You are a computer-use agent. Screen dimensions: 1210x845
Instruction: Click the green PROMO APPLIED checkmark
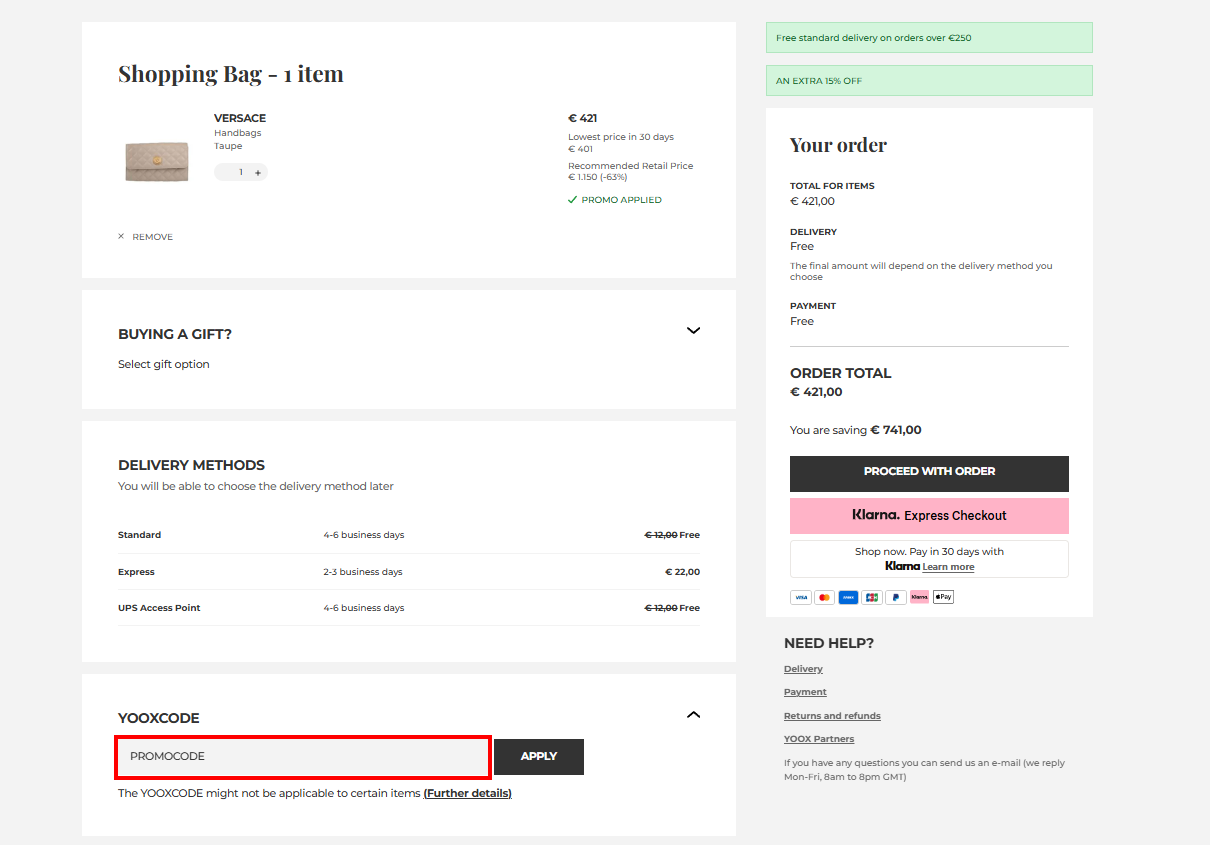pyautogui.click(x=573, y=200)
